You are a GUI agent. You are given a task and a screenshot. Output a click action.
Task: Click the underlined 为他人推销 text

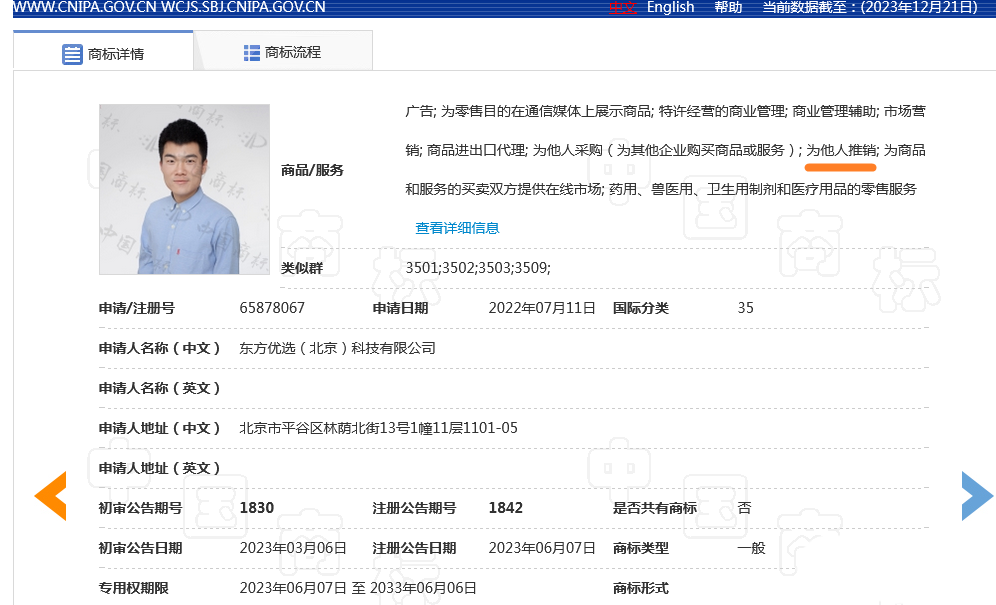click(x=841, y=150)
